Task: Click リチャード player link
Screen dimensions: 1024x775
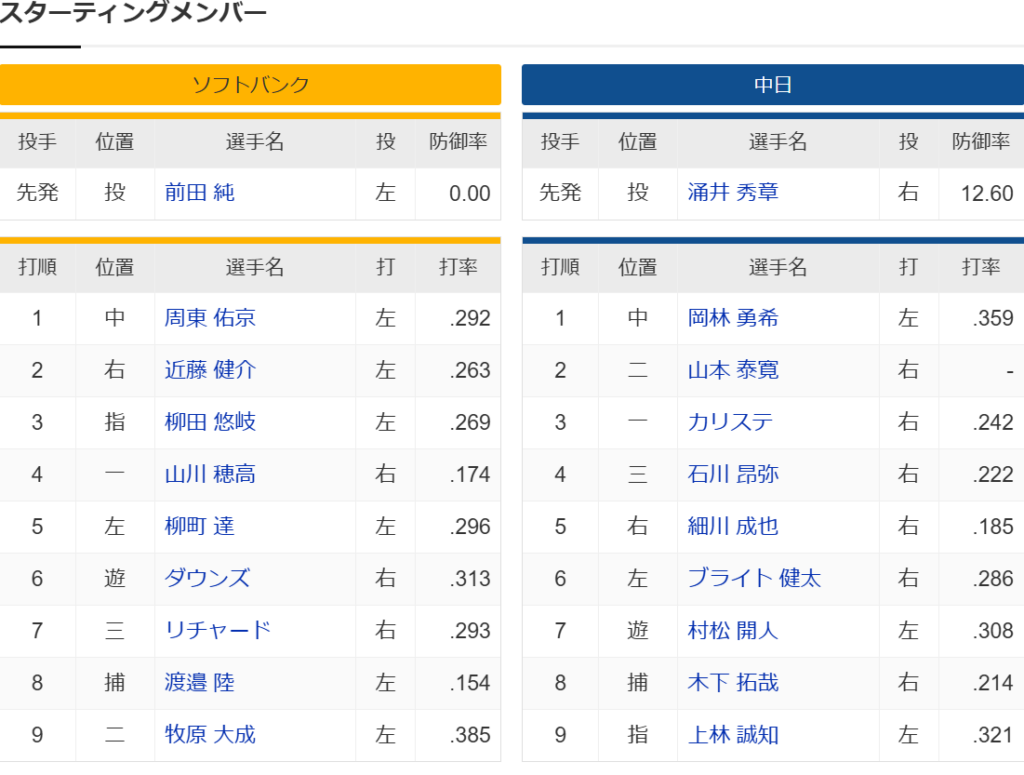Action: coord(217,630)
